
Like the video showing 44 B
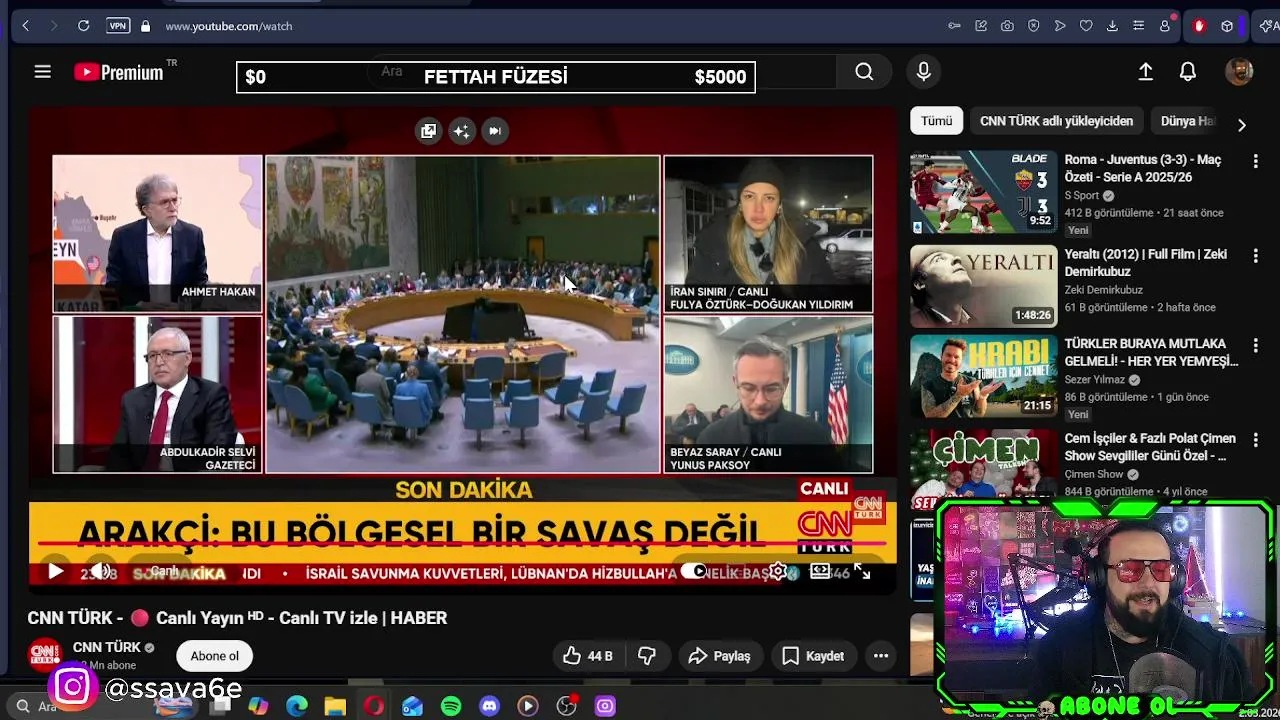587,656
